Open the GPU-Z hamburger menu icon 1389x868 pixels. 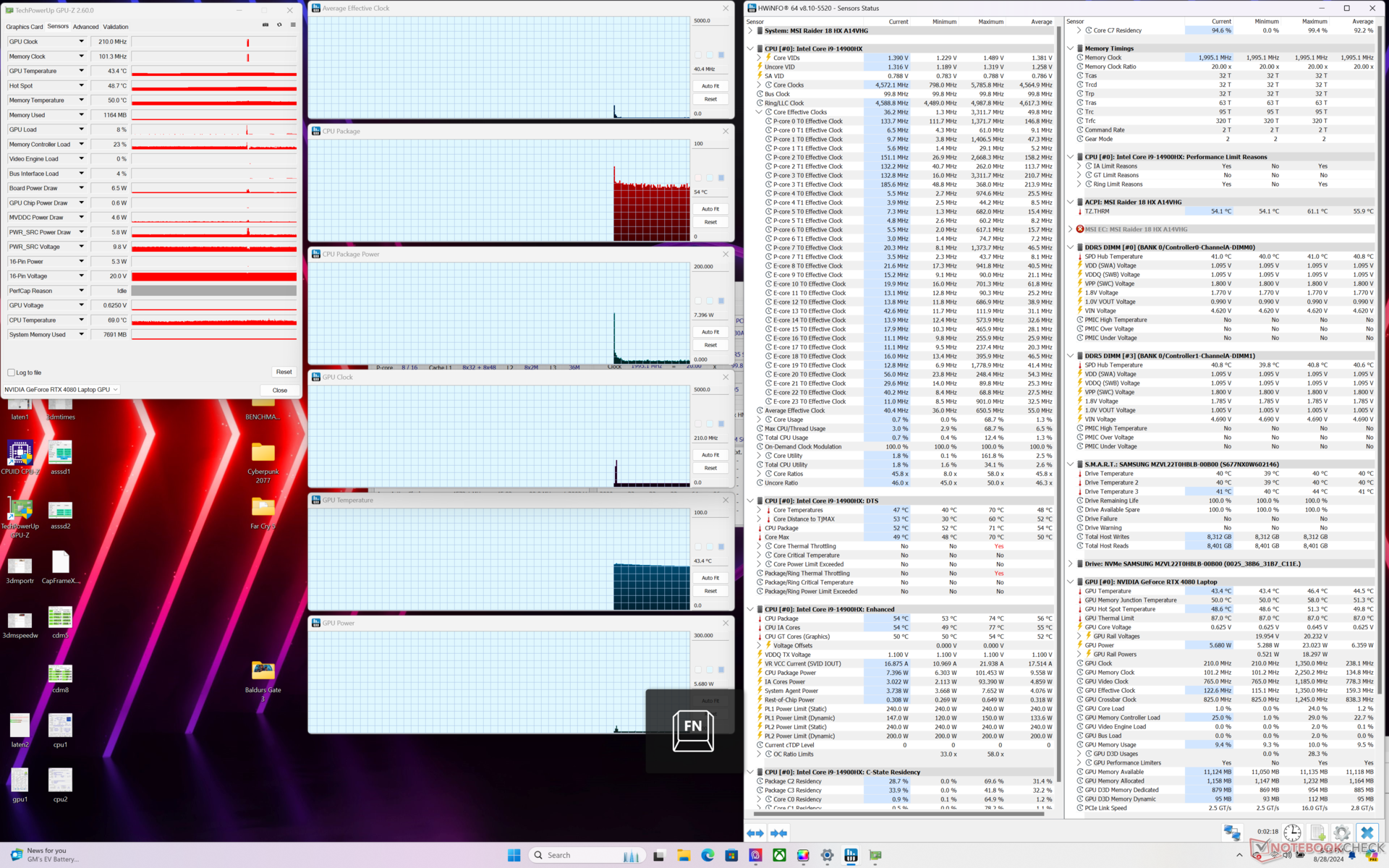coord(293,25)
